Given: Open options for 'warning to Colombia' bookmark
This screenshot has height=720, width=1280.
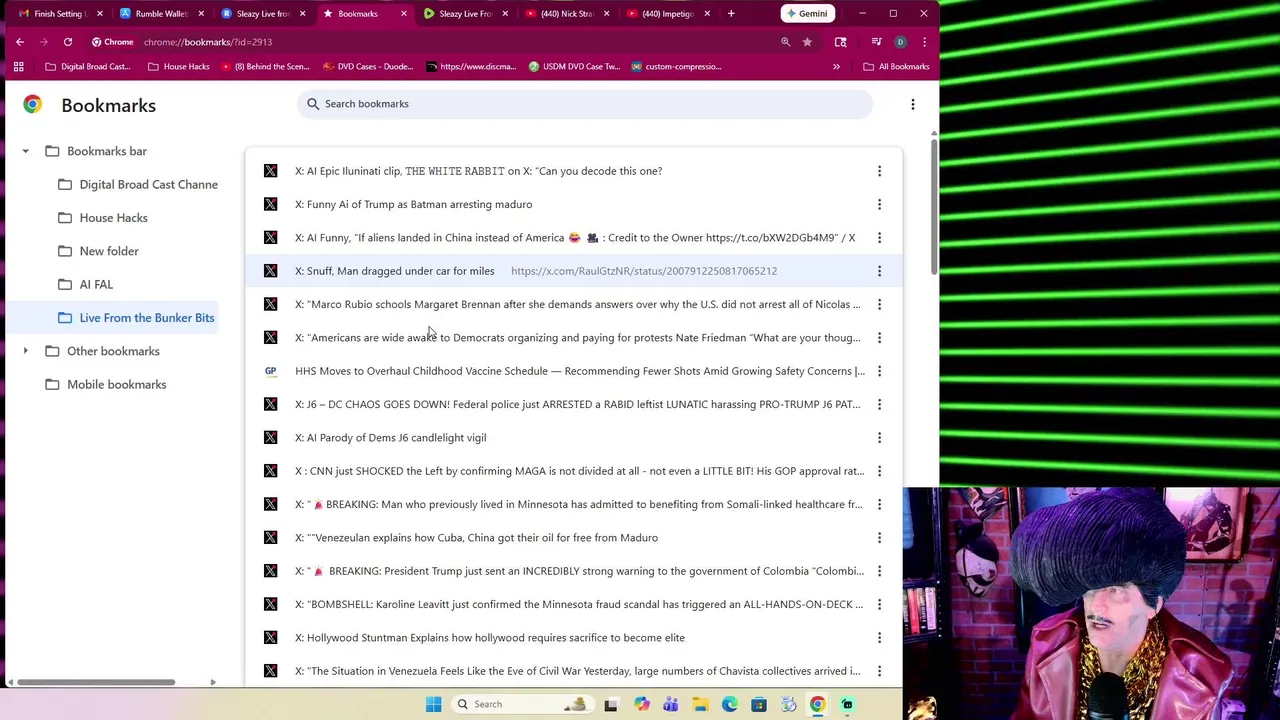Looking at the screenshot, I should [879, 571].
